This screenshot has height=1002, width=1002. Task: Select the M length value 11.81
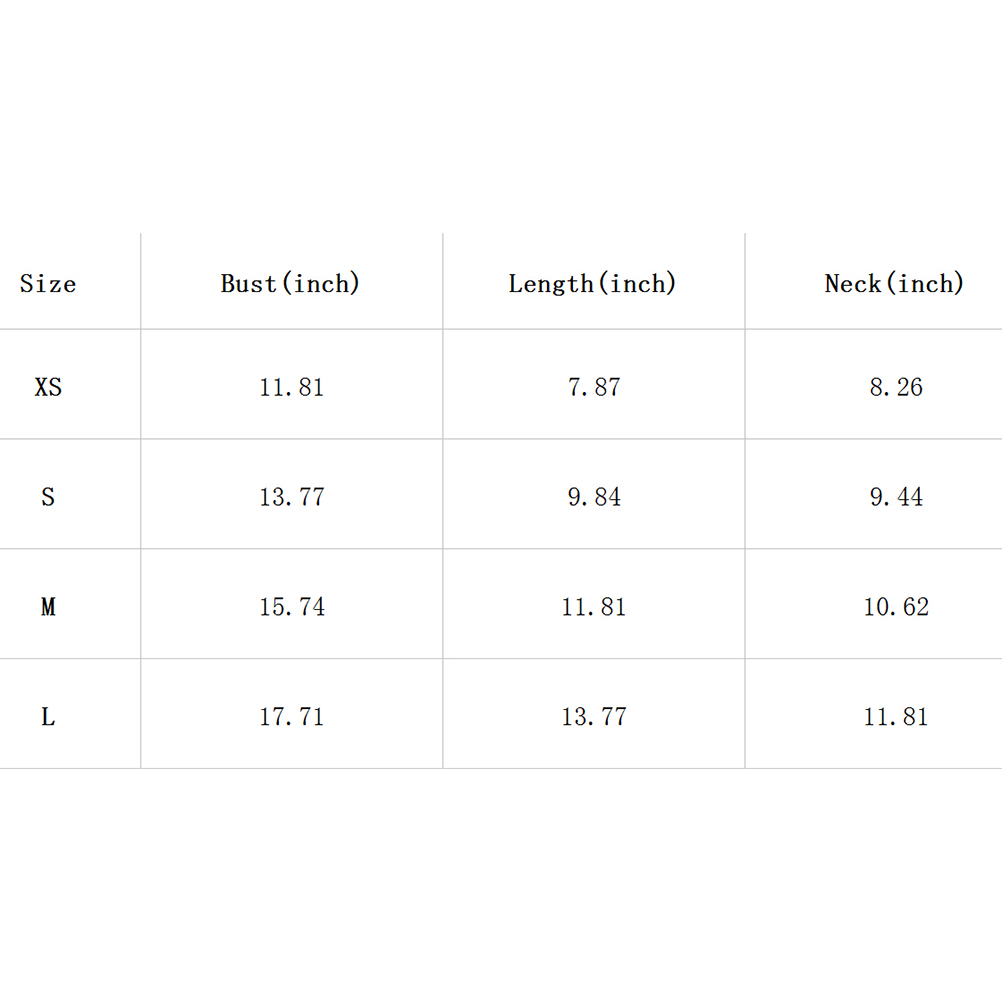point(594,607)
